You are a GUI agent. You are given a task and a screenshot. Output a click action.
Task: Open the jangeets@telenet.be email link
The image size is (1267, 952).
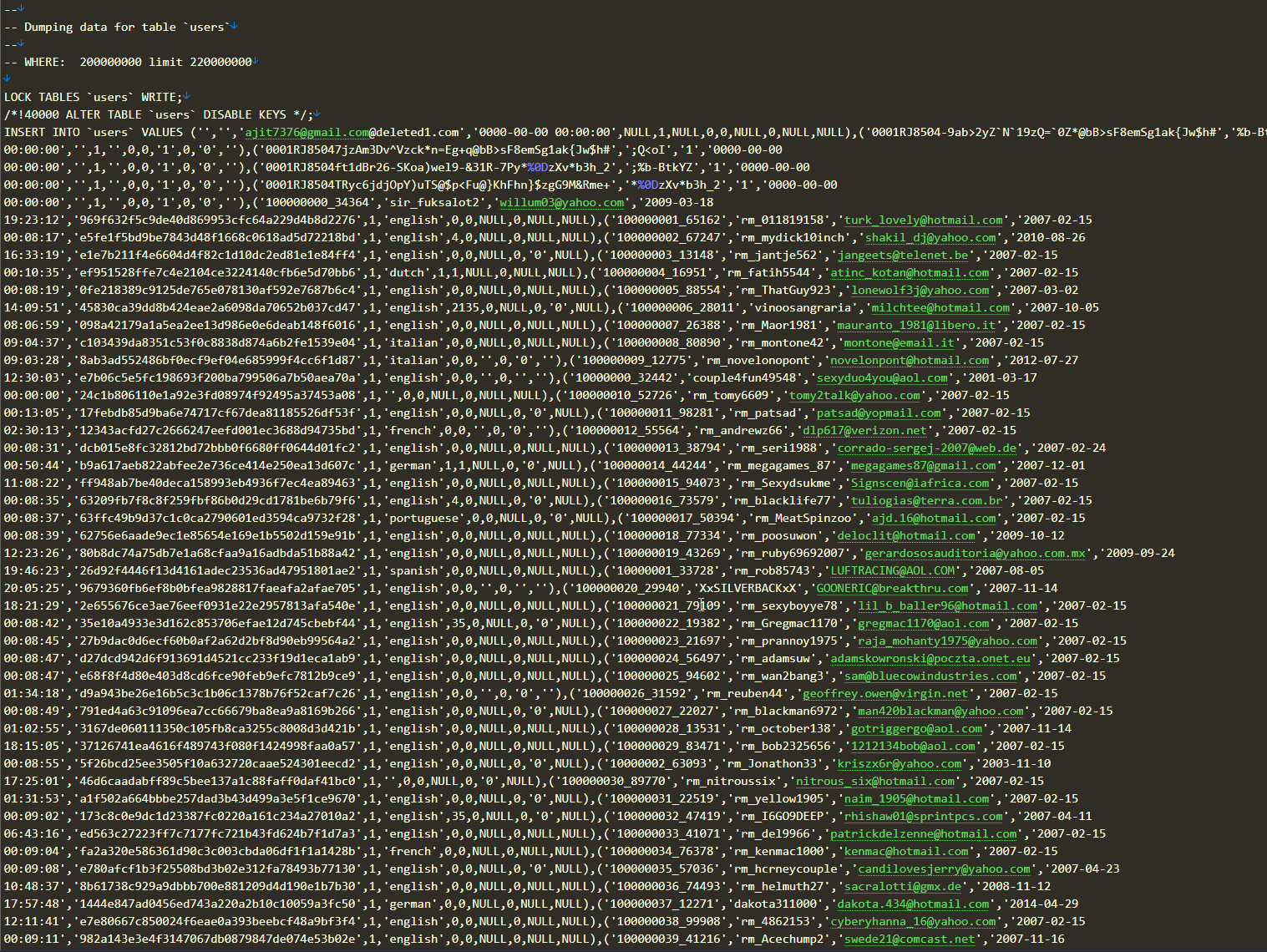coord(903,255)
